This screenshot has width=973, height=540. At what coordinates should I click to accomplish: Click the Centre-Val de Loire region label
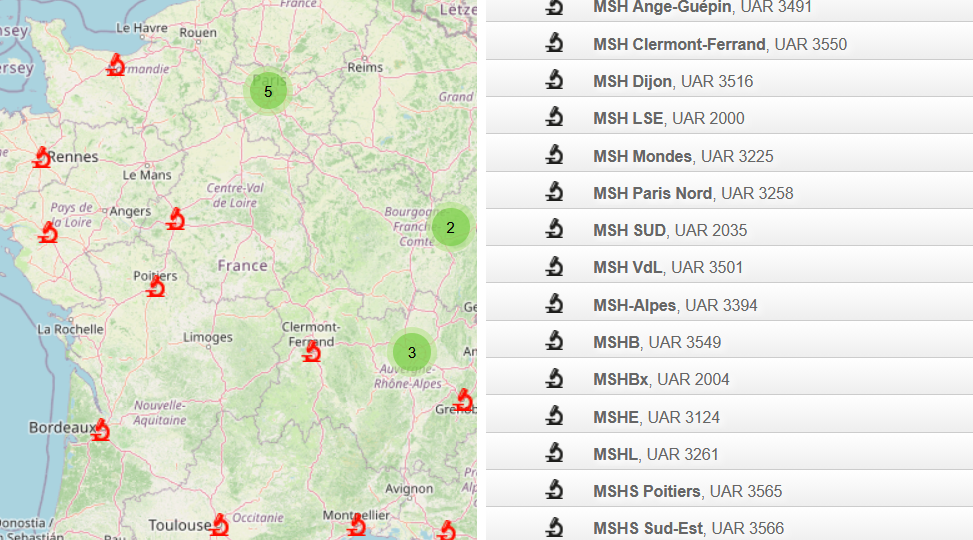235,195
